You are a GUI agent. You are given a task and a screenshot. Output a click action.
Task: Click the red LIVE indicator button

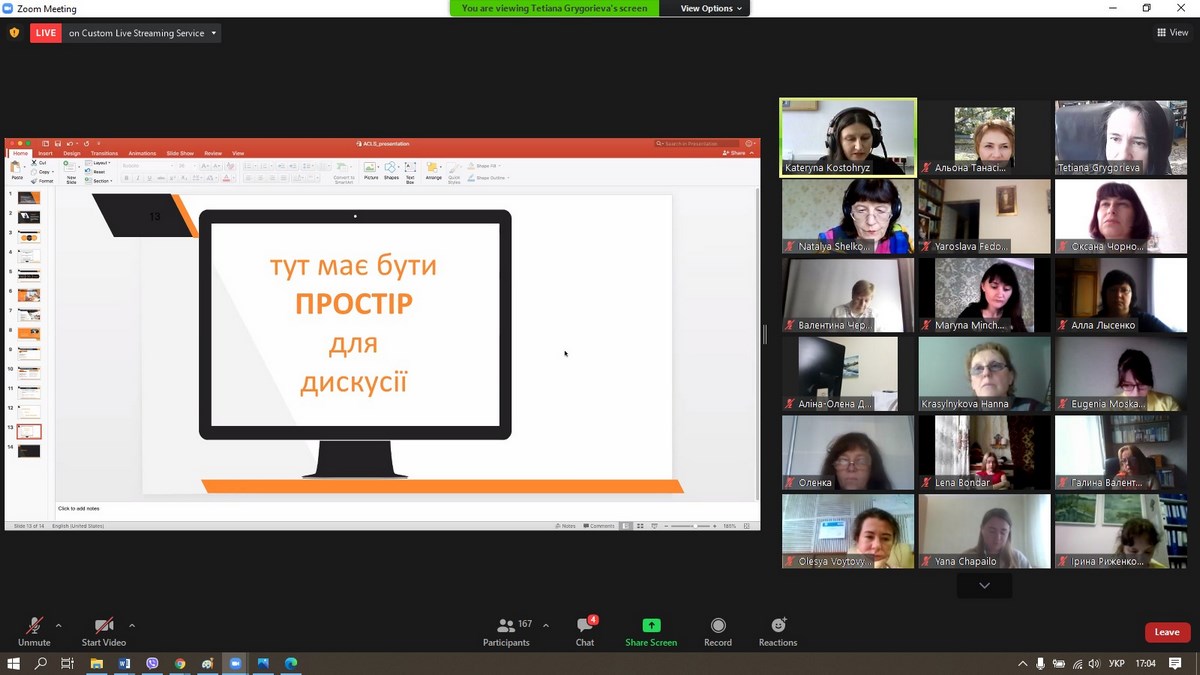[46, 33]
